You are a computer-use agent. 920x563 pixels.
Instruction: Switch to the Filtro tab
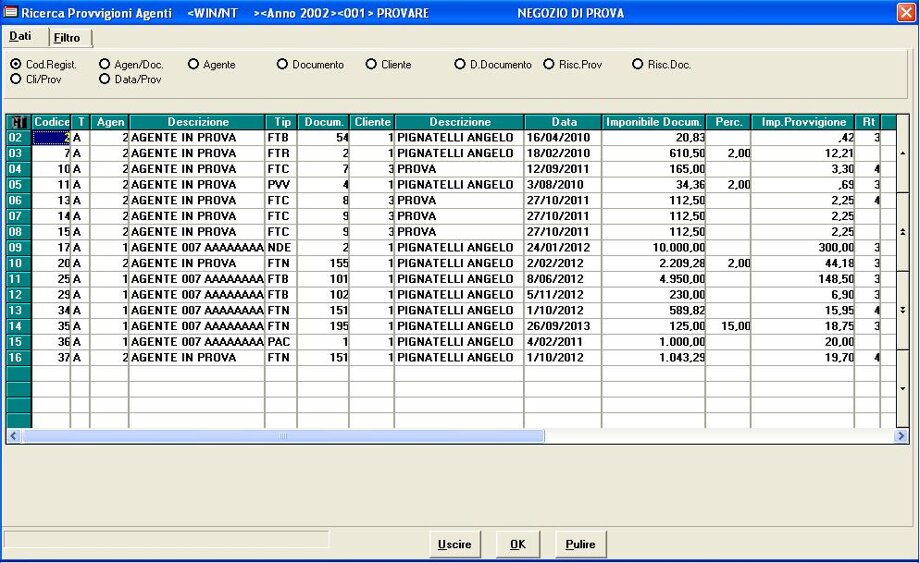pyautogui.click(x=68, y=37)
